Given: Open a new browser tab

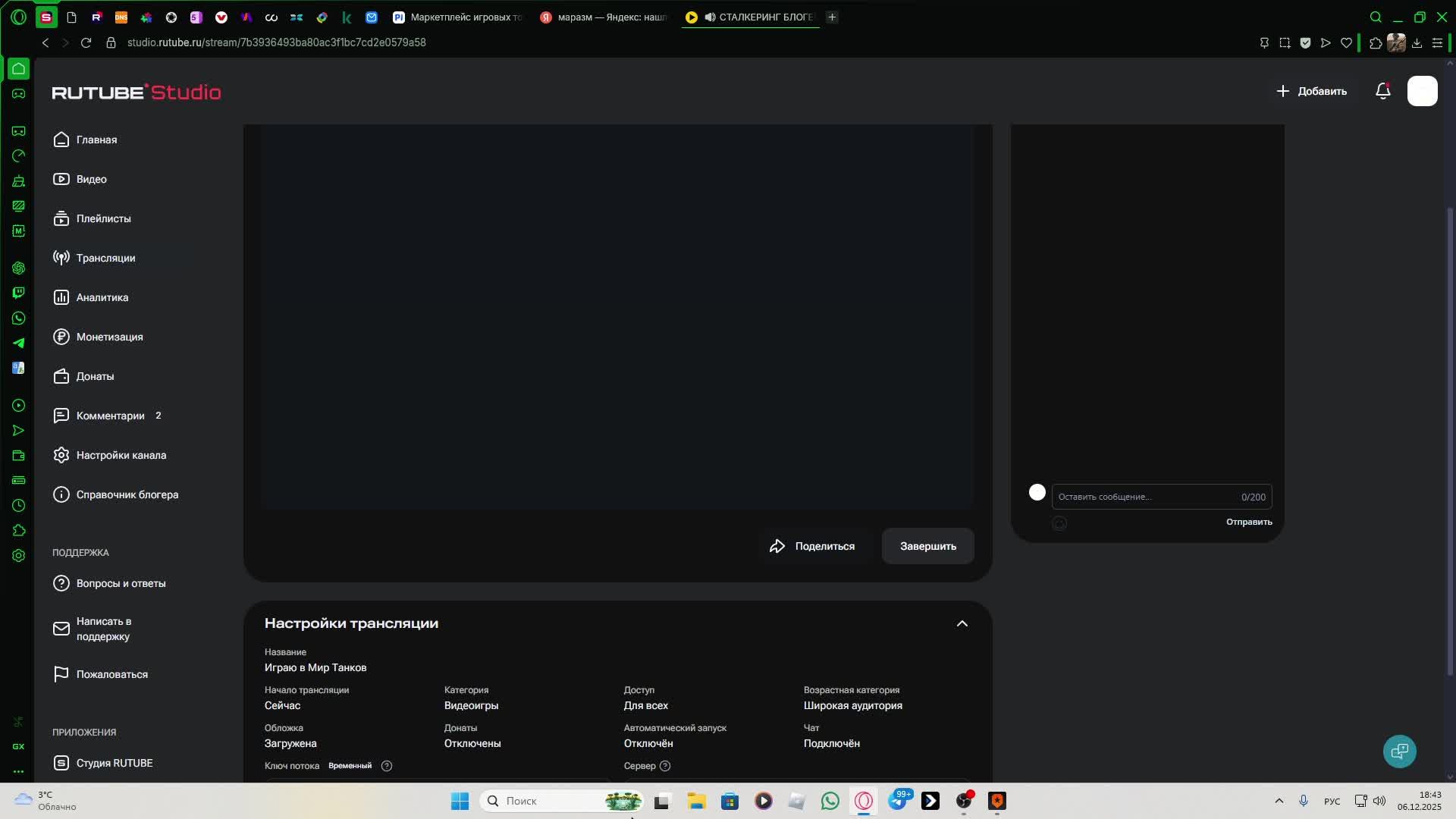Looking at the screenshot, I should click(x=832, y=17).
